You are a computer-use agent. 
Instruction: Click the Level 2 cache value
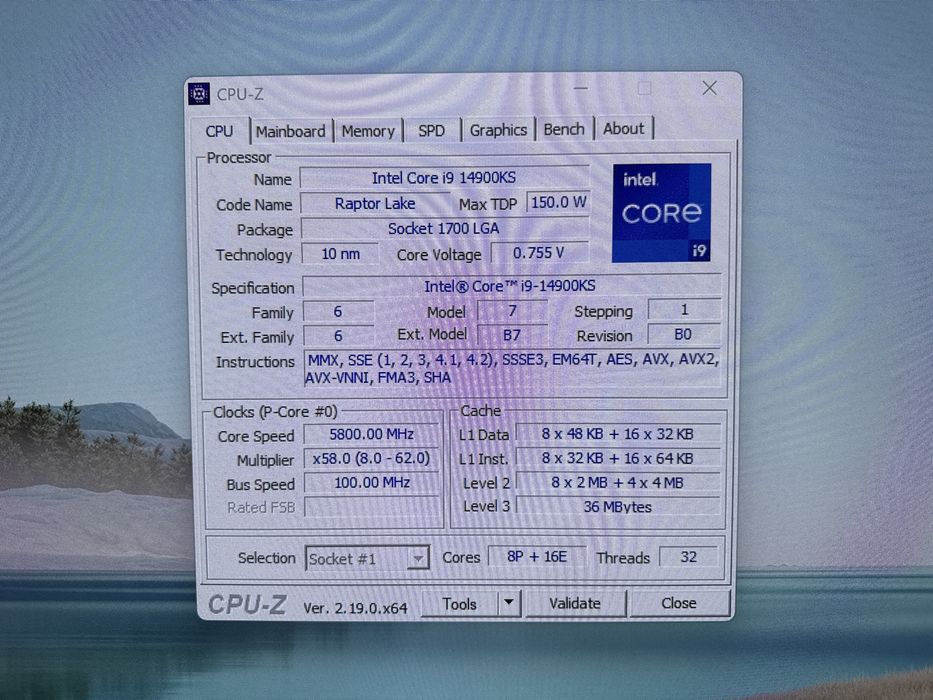click(x=618, y=482)
